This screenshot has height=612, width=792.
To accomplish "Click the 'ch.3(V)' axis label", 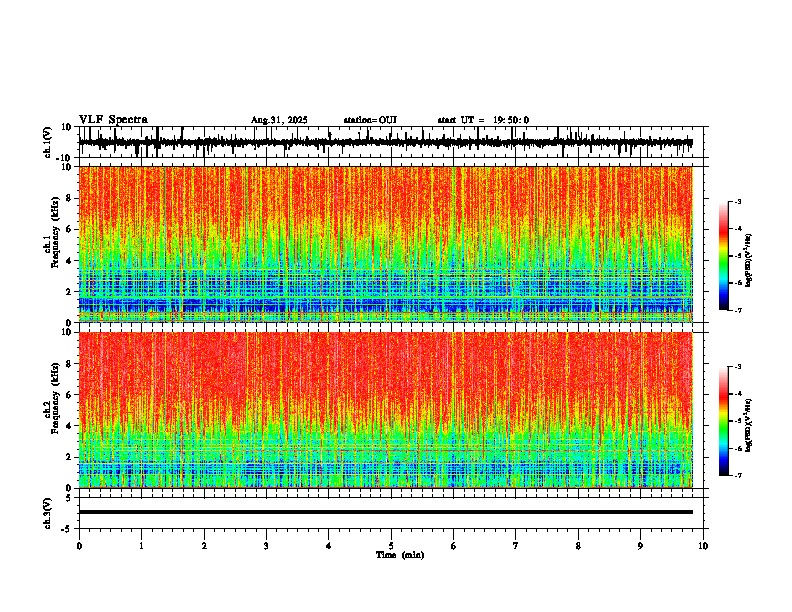I will pos(48,513).
